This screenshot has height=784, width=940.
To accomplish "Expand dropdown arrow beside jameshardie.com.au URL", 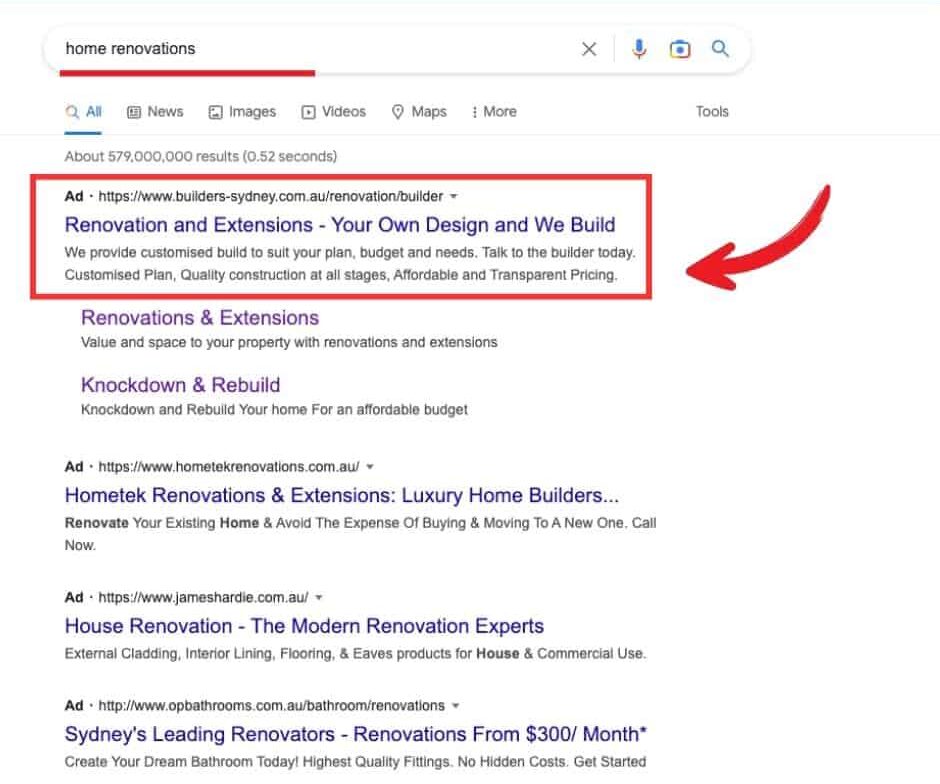I will coord(319,598).
